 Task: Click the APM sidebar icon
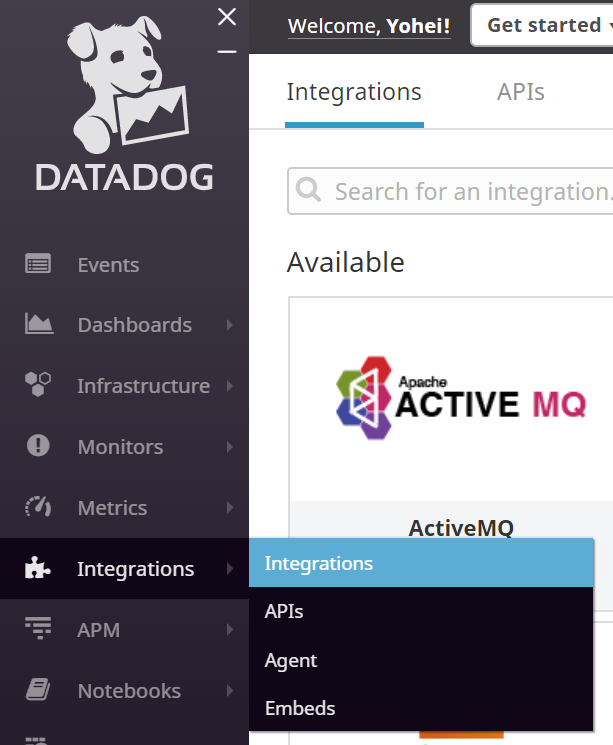[38, 629]
